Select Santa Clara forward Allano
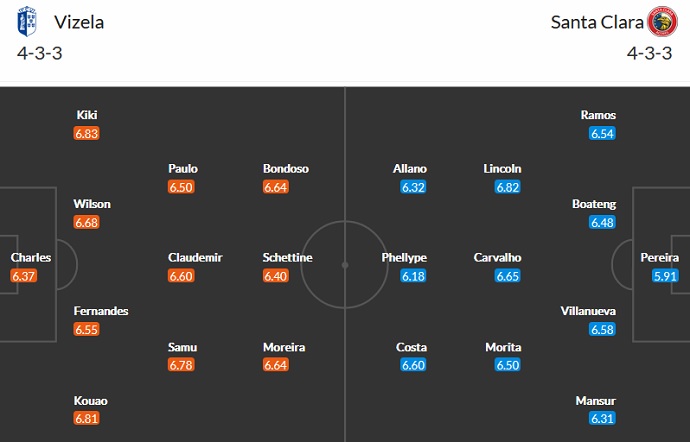 (410, 169)
